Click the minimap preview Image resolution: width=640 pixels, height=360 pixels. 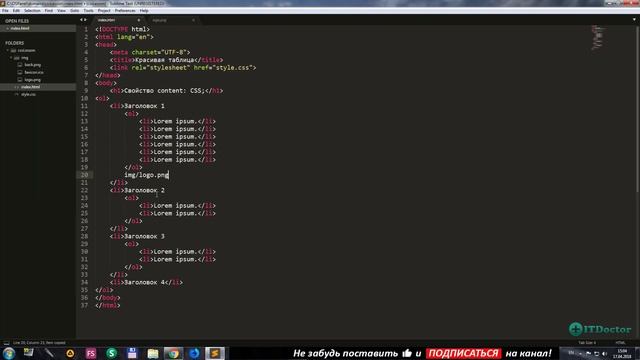coord(598,38)
